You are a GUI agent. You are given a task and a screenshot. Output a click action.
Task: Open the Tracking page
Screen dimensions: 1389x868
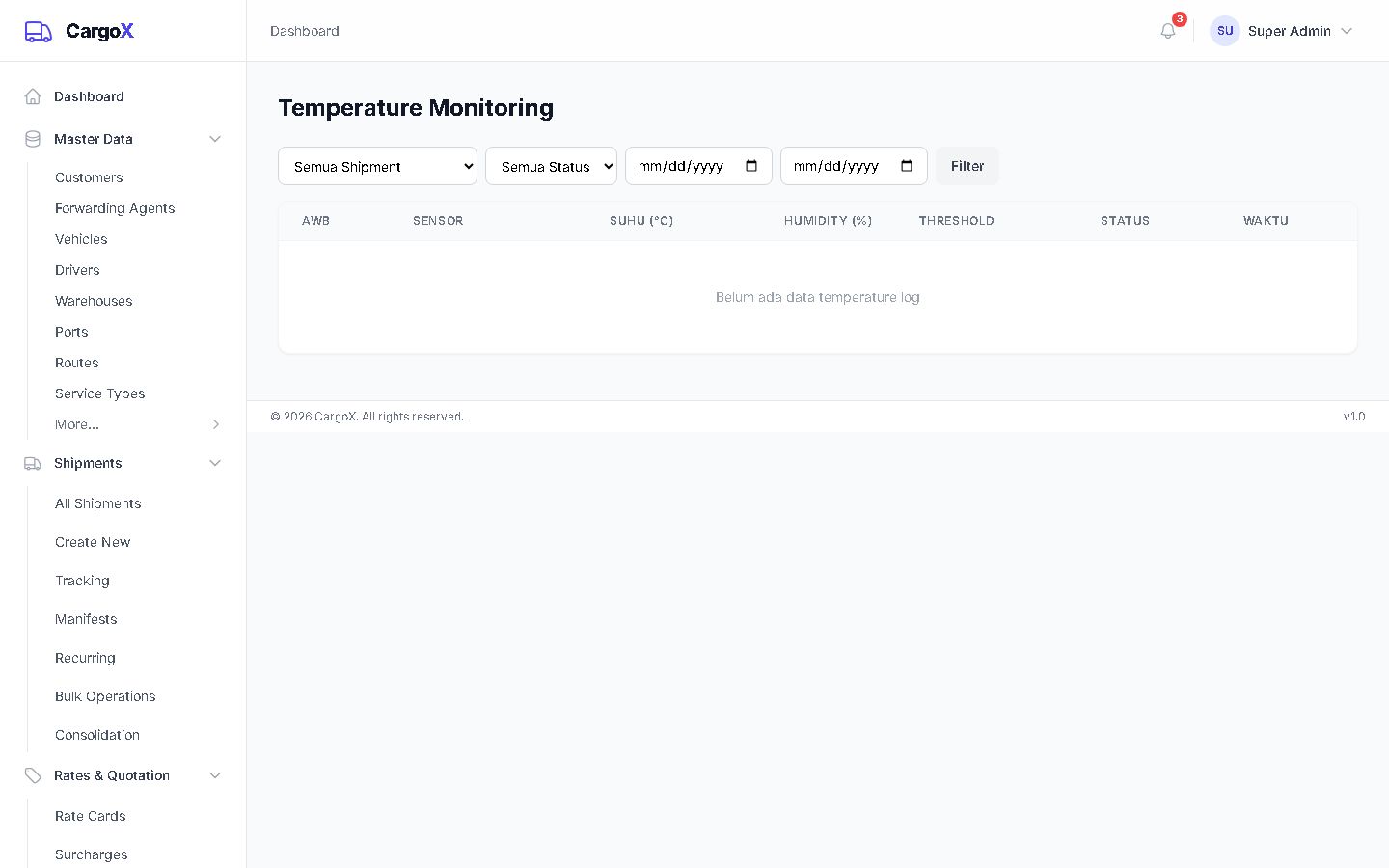click(x=82, y=581)
